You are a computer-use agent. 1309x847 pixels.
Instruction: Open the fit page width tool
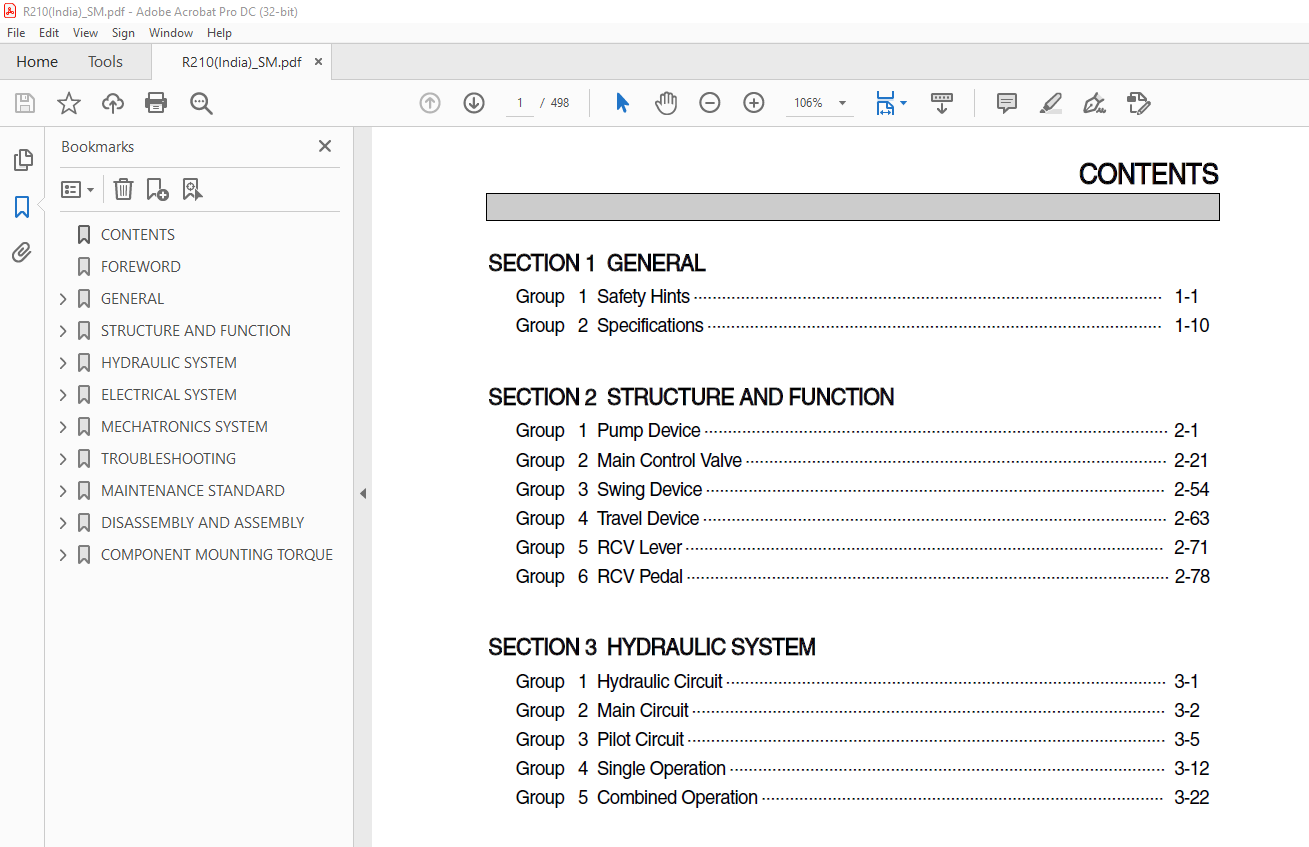pyautogui.click(x=885, y=103)
